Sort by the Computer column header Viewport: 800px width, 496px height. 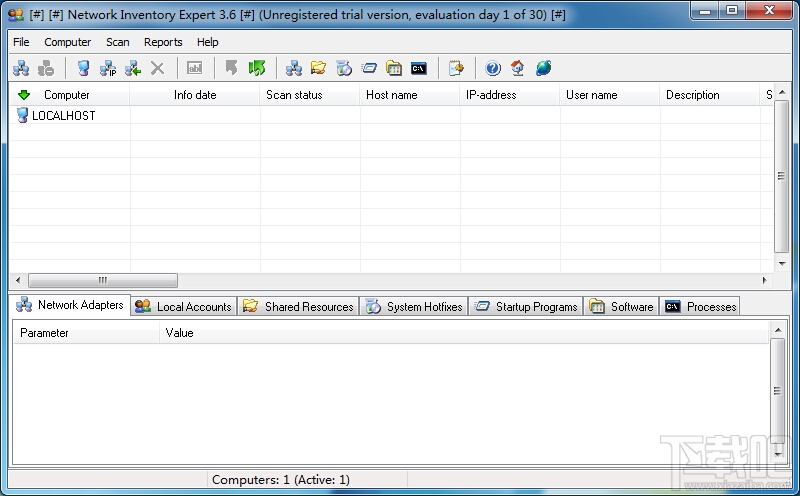pos(69,95)
